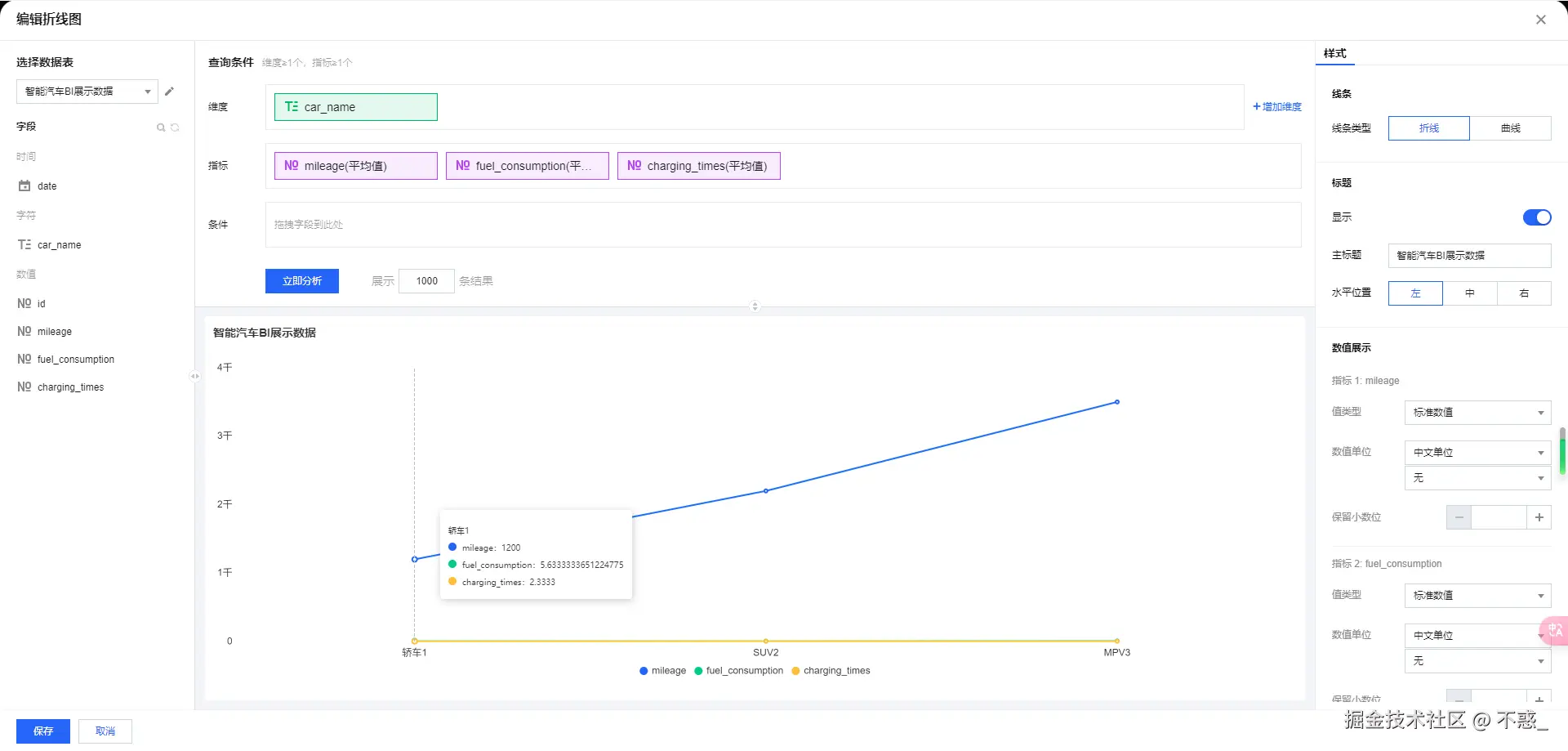Click the 主标题 text input
The height and width of the screenshot is (751, 1568).
(x=1470, y=256)
